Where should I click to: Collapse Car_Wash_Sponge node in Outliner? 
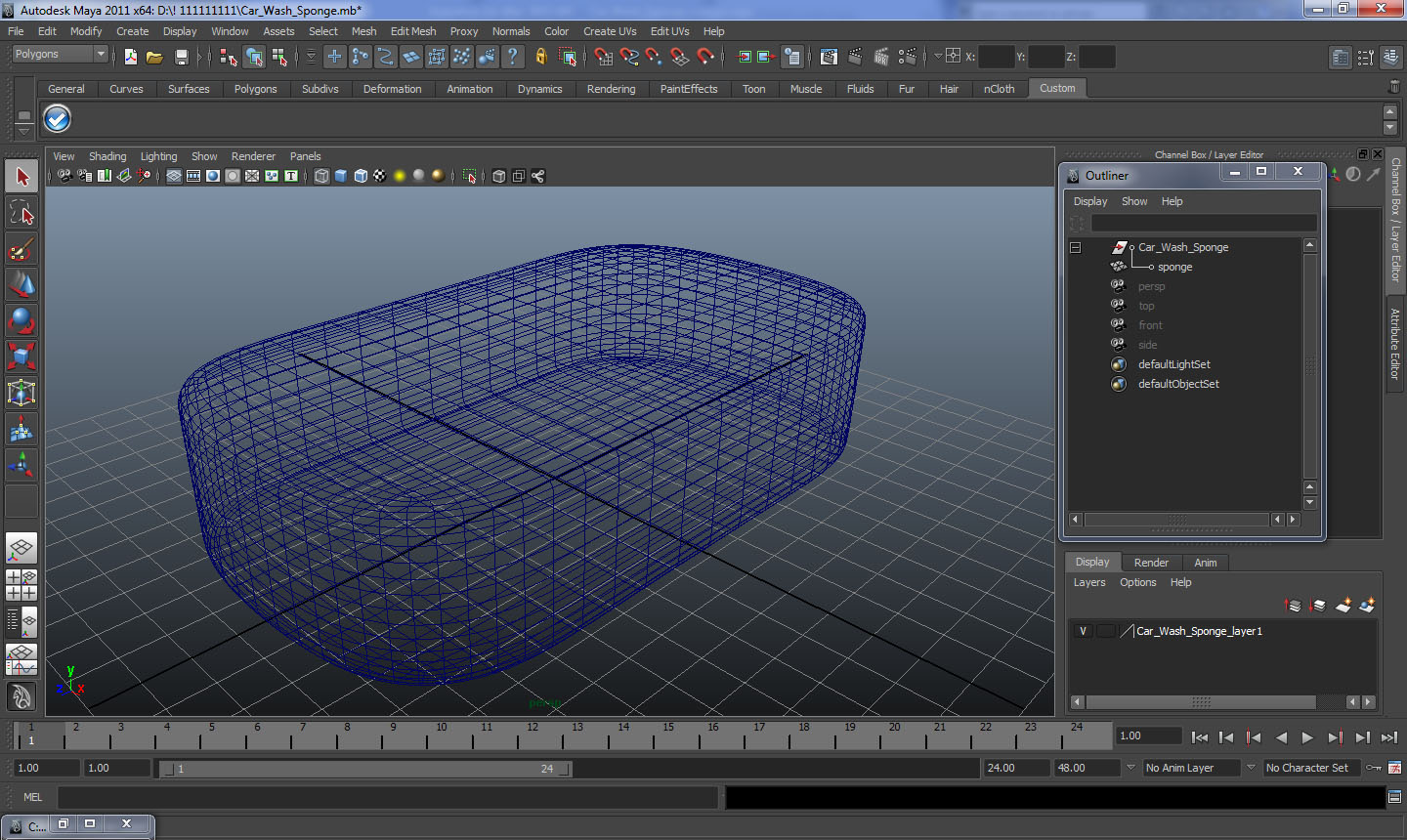tap(1075, 247)
